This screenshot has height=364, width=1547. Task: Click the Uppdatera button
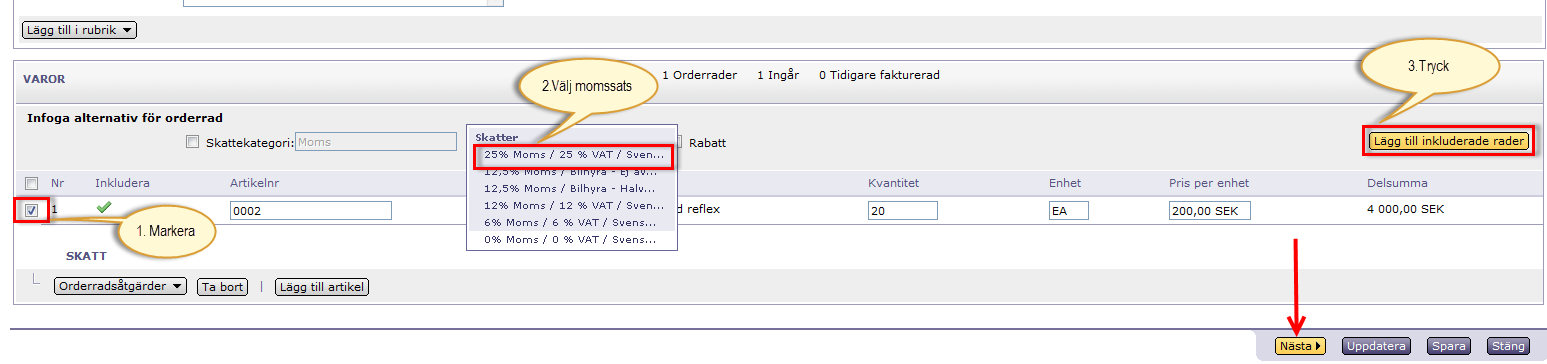[x=1376, y=346]
